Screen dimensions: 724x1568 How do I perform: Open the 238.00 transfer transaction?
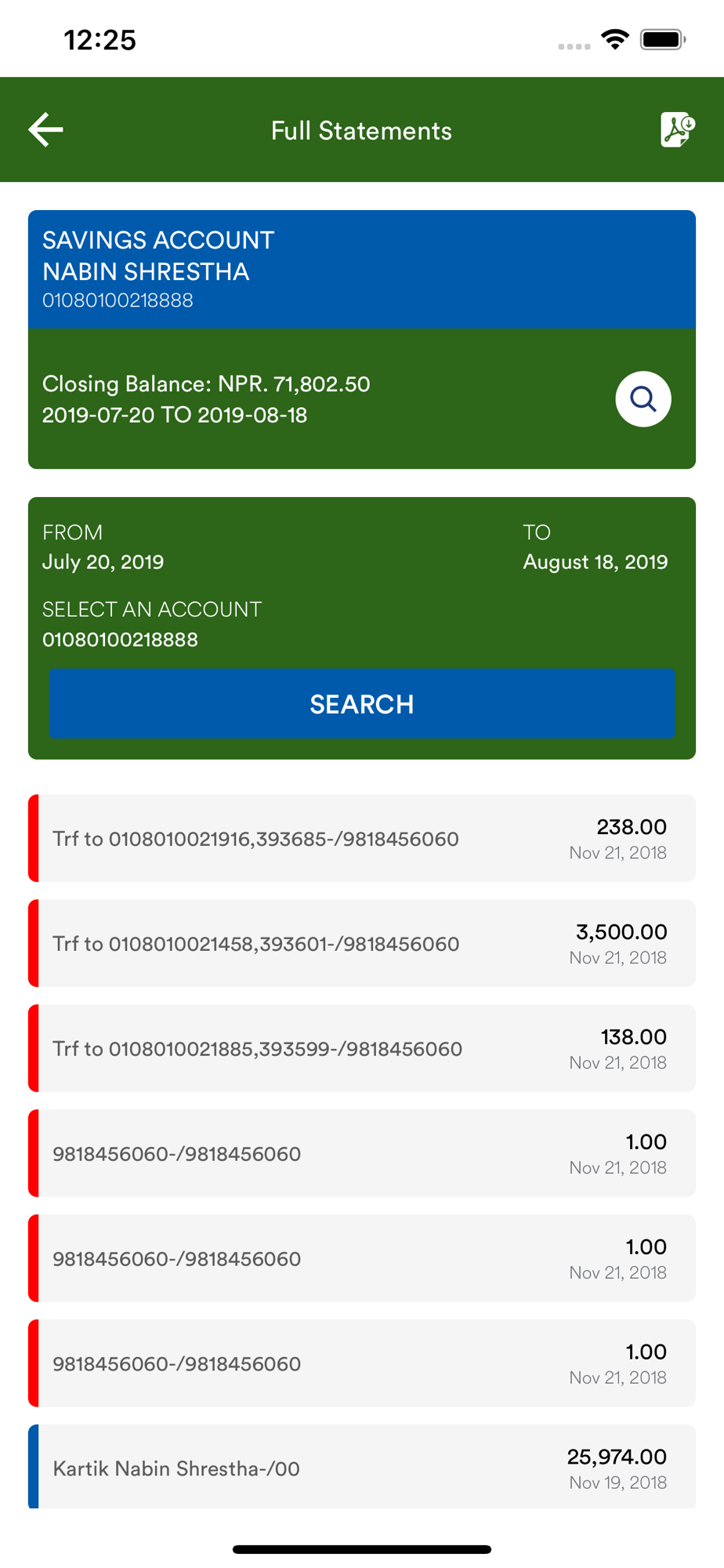click(362, 838)
